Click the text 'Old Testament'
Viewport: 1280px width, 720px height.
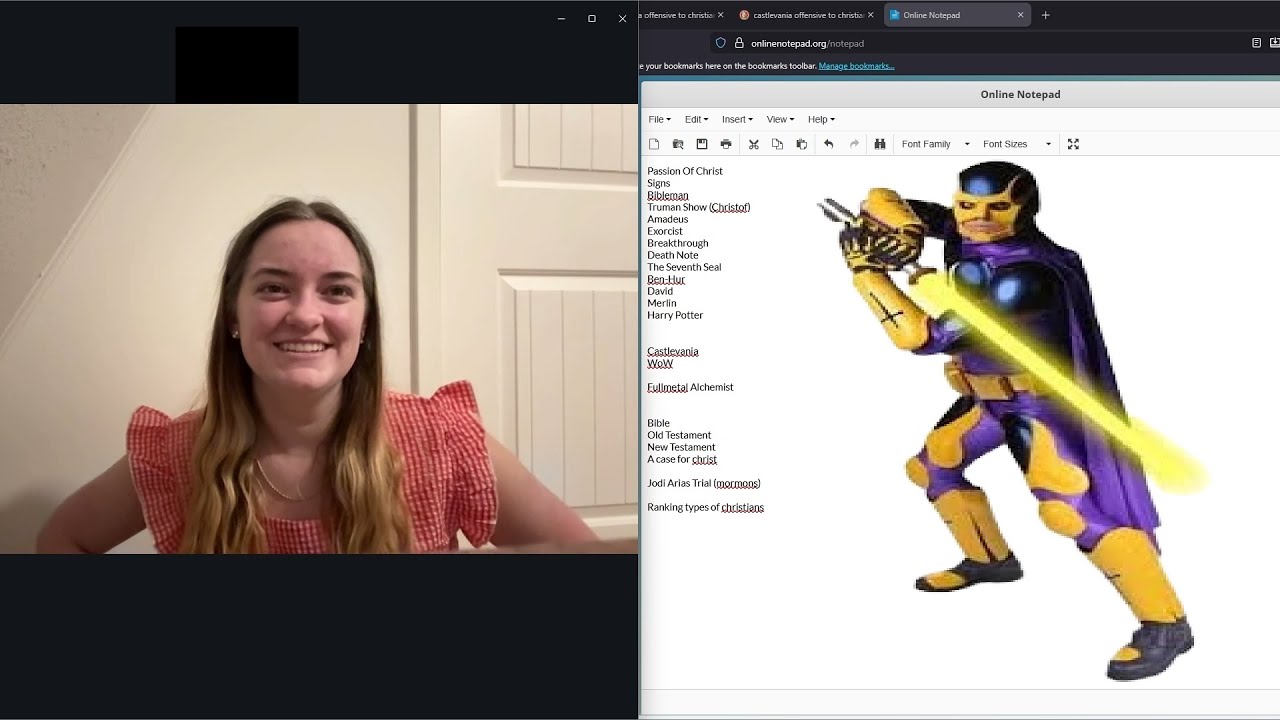(x=679, y=435)
